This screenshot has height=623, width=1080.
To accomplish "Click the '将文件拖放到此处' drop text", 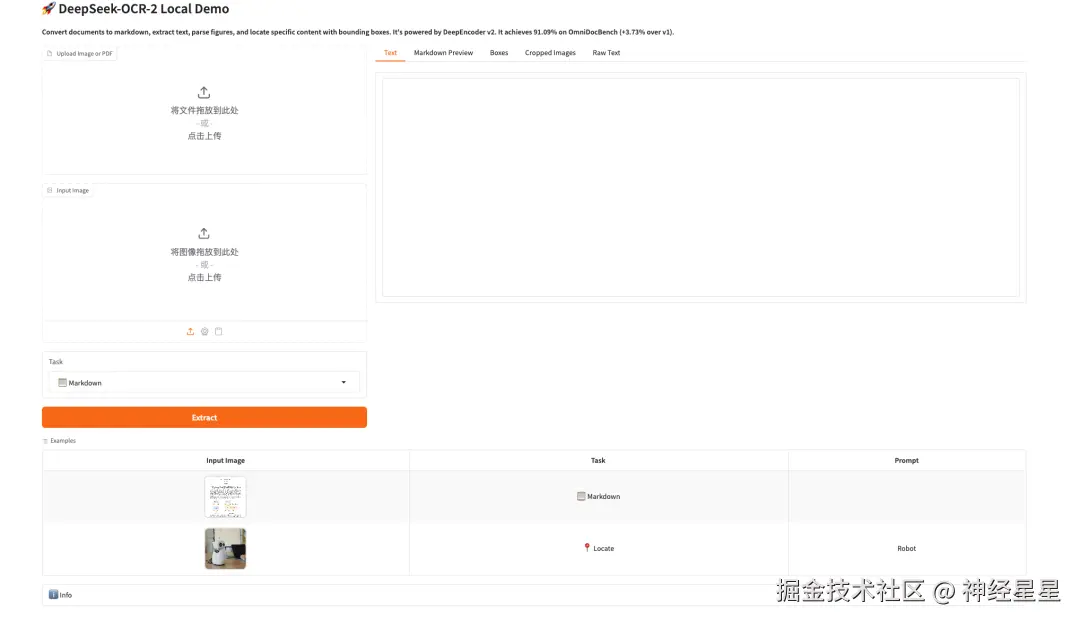I will point(205,110).
